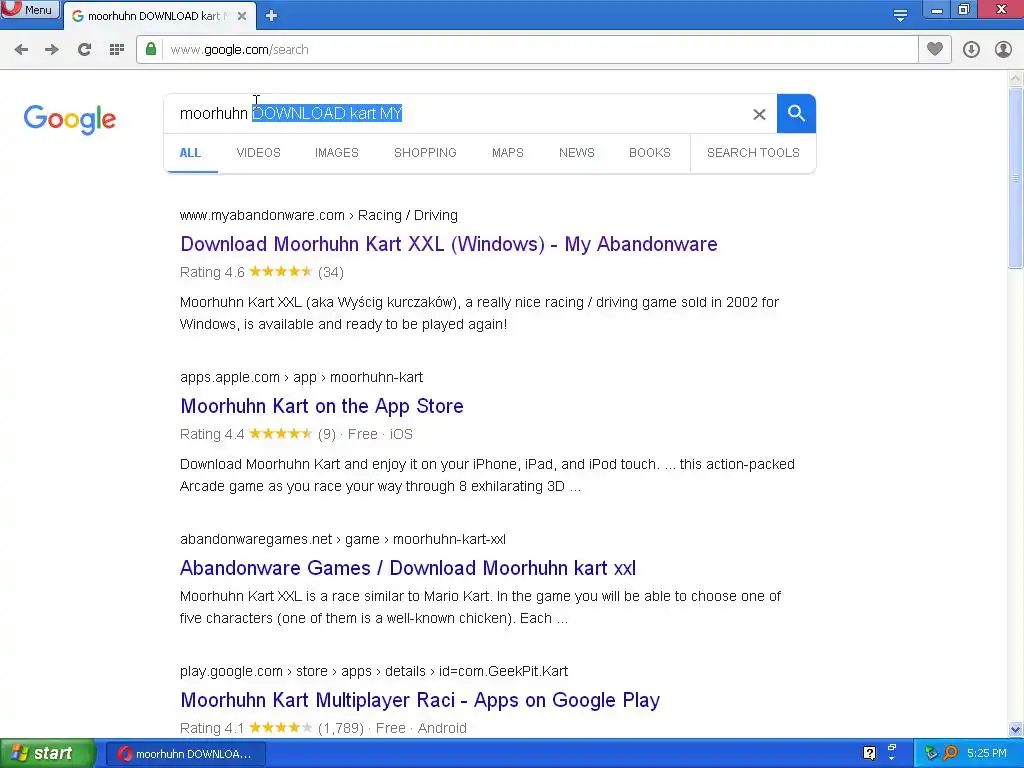The image size is (1024, 768).
Task: Reload the current page
Action: pyautogui.click(x=84, y=50)
